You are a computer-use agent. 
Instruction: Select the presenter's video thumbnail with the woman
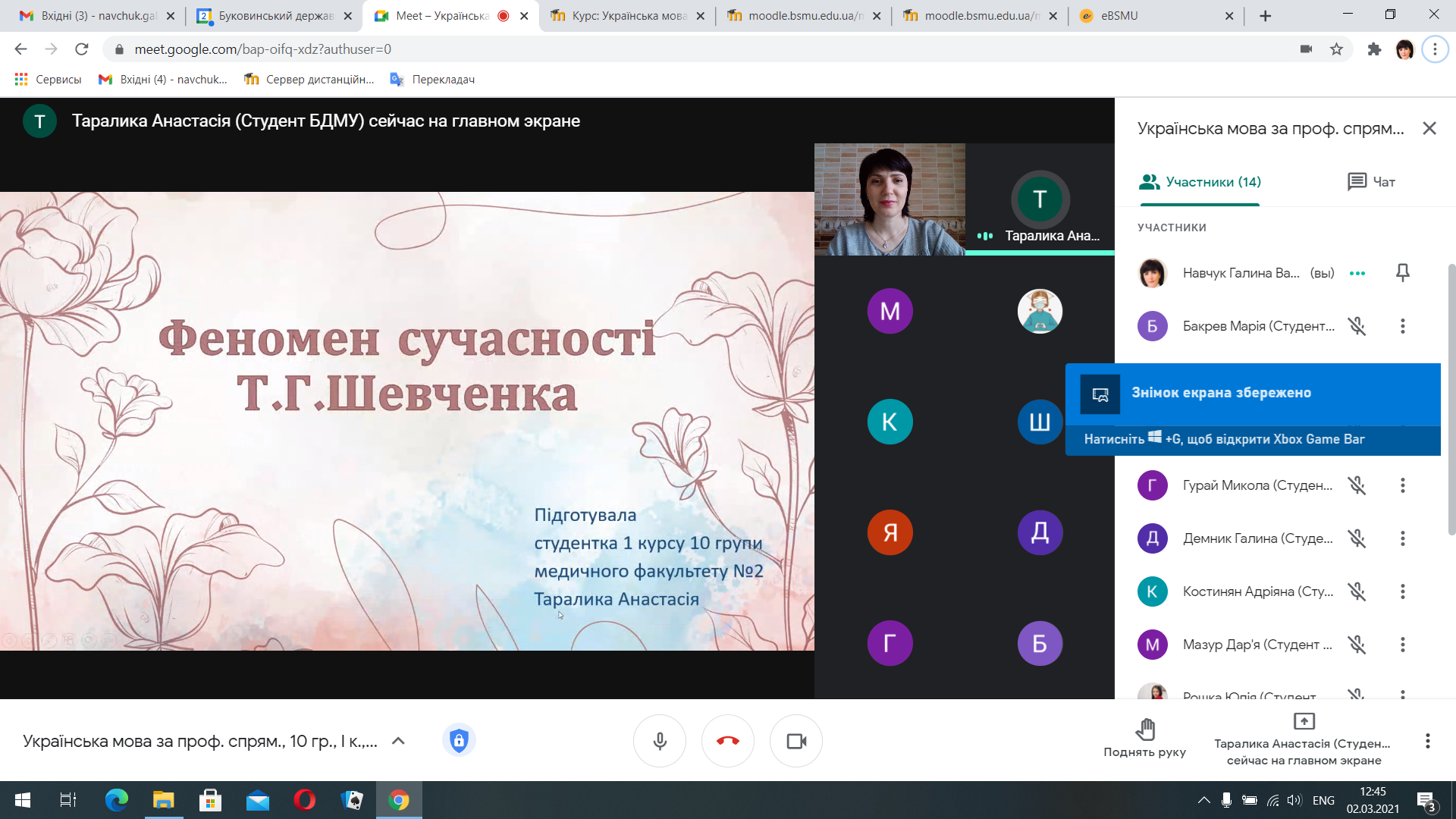890,199
